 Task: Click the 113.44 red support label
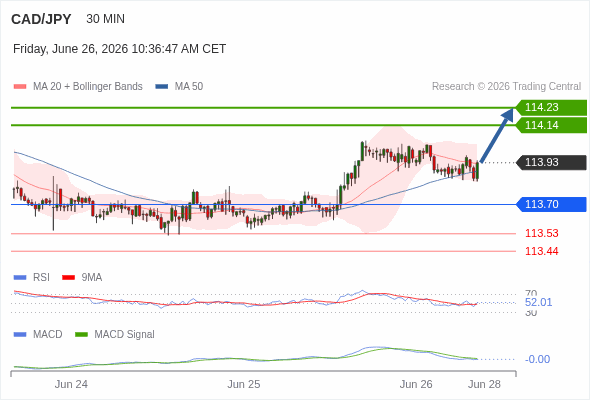tap(541, 251)
